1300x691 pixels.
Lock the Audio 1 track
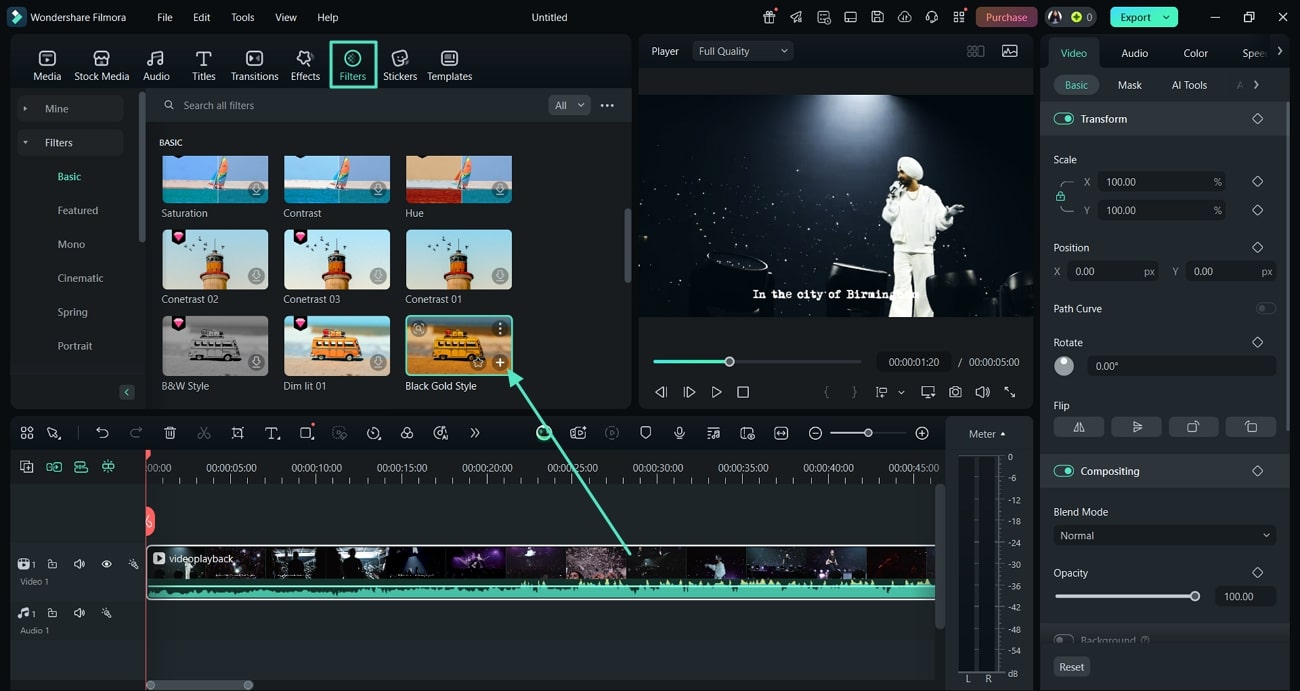[52, 613]
